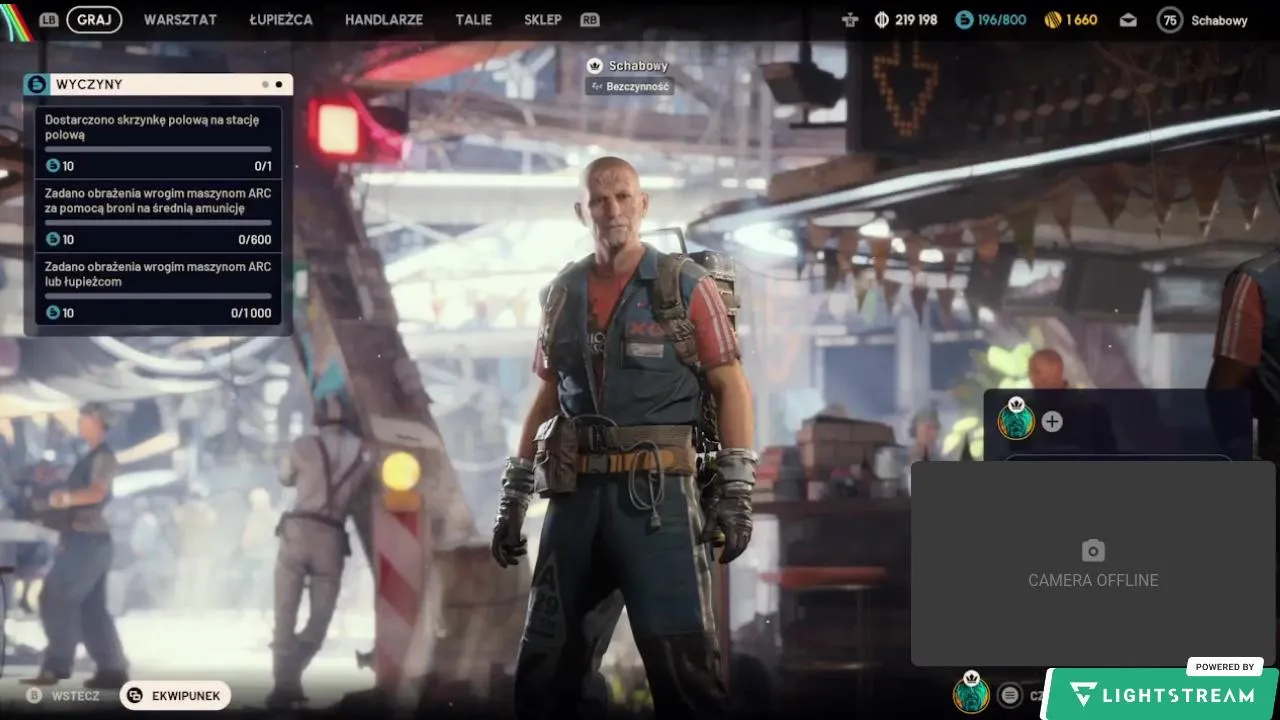Click the LB bumper icon

coord(48,20)
